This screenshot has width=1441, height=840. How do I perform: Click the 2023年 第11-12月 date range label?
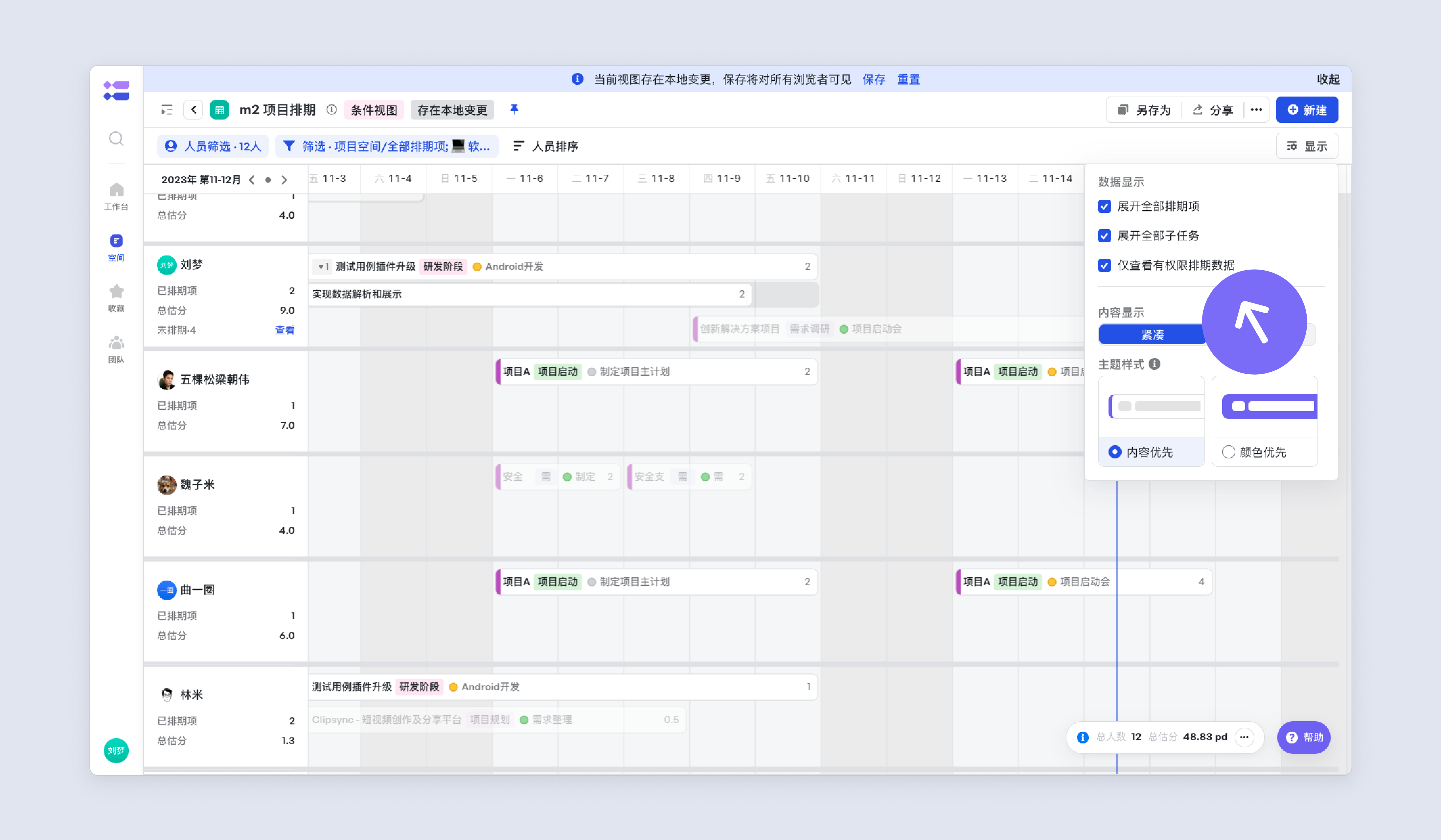pos(201,179)
